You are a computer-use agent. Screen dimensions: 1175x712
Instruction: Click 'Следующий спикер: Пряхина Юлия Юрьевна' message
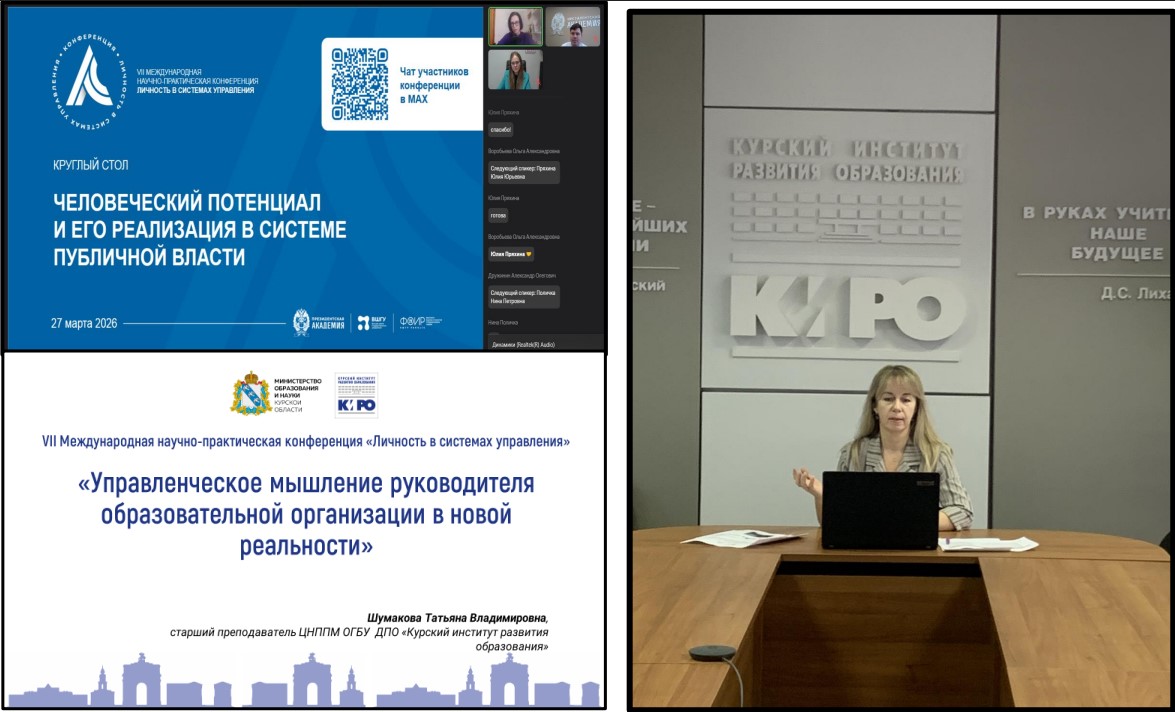tap(523, 172)
